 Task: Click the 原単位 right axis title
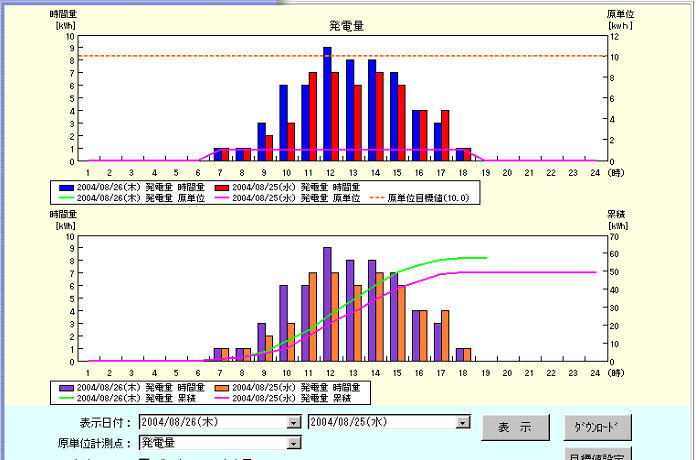click(x=621, y=14)
